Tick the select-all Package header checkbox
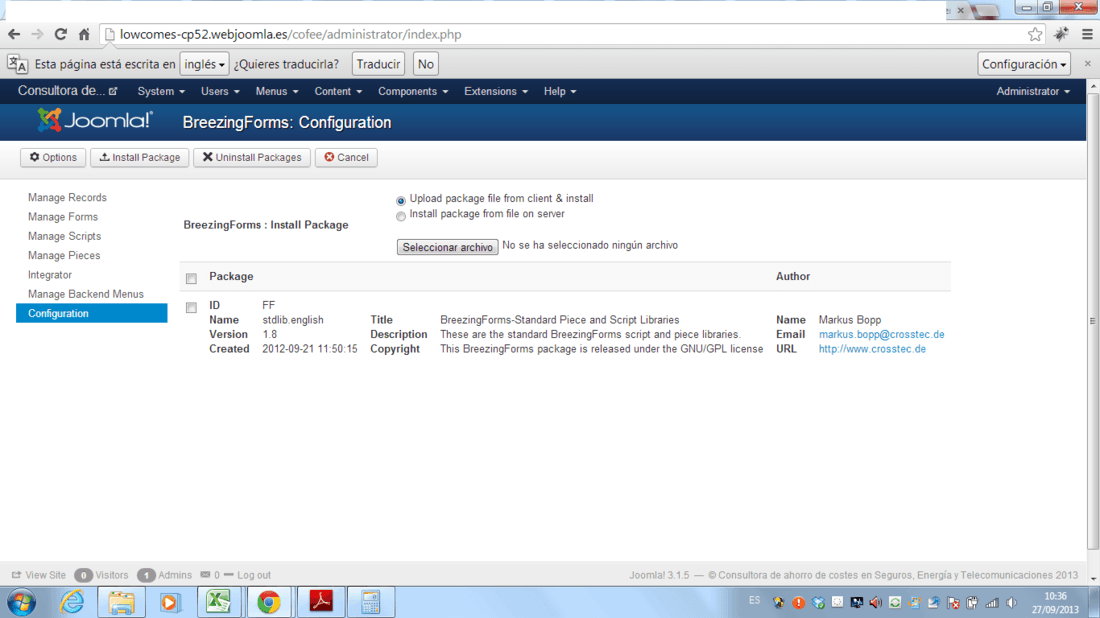The image size is (1100, 618). point(192,278)
